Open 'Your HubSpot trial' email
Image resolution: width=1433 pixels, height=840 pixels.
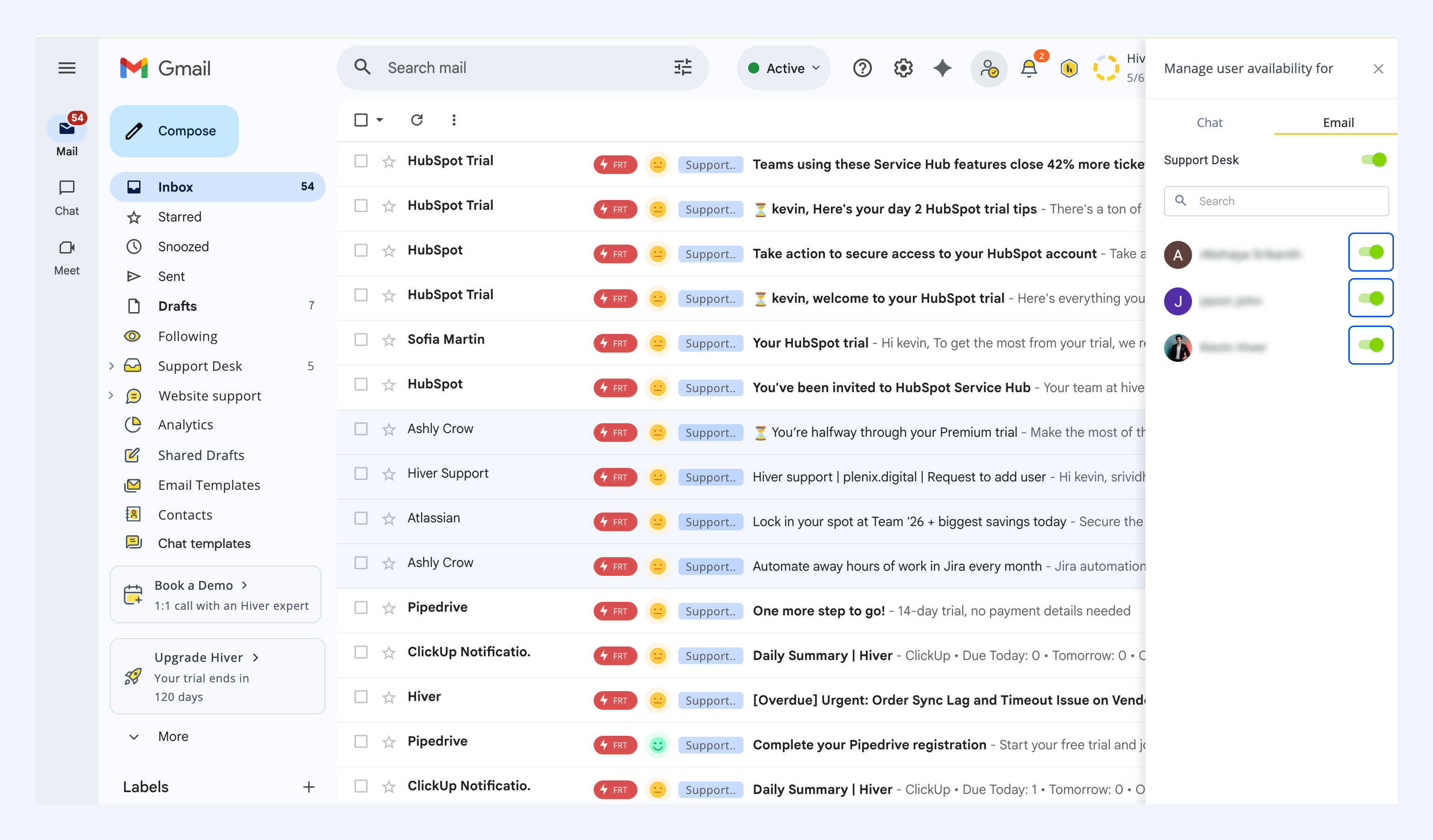click(x=810, y=343)
